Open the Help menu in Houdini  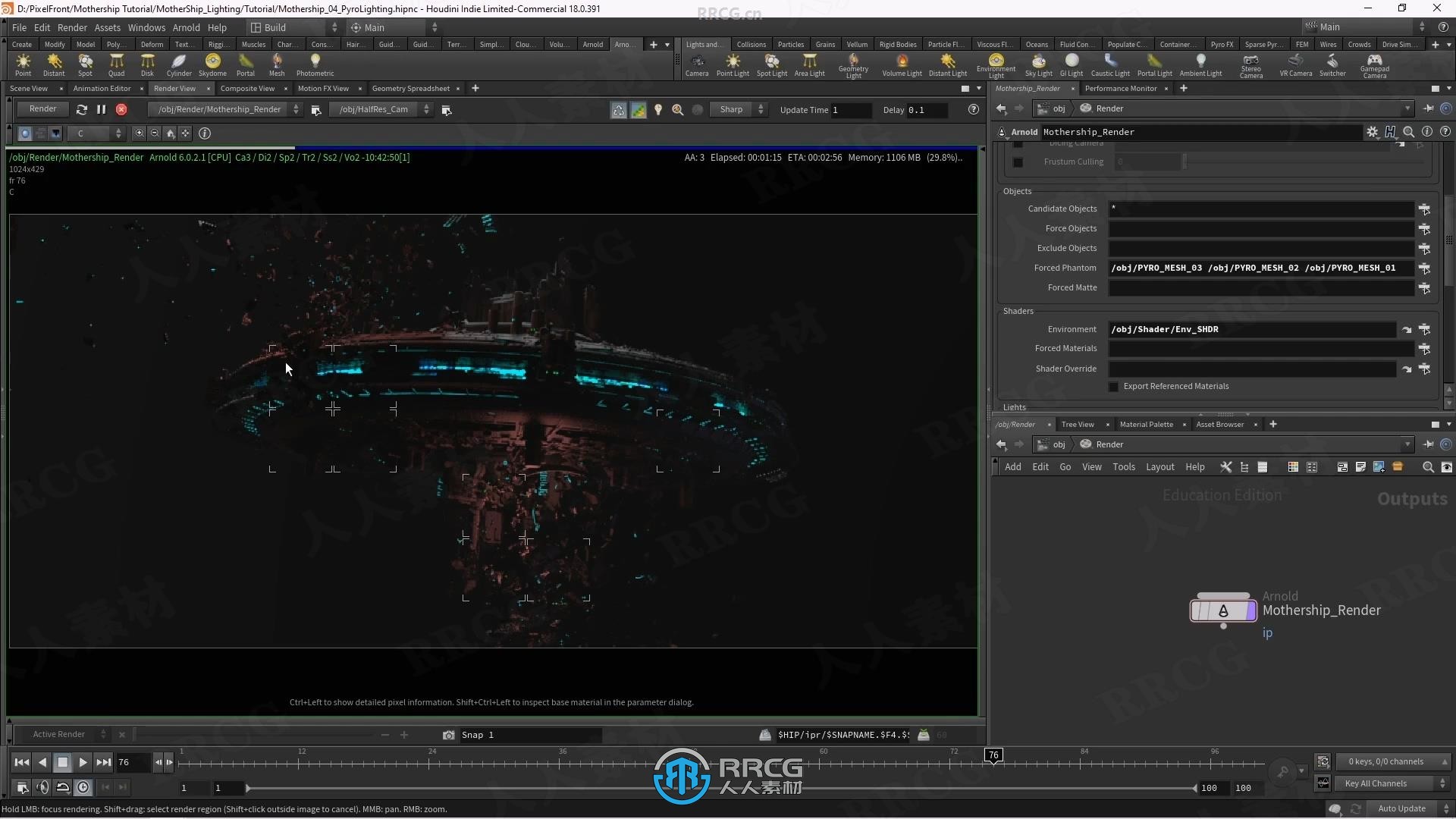(216, 27)
